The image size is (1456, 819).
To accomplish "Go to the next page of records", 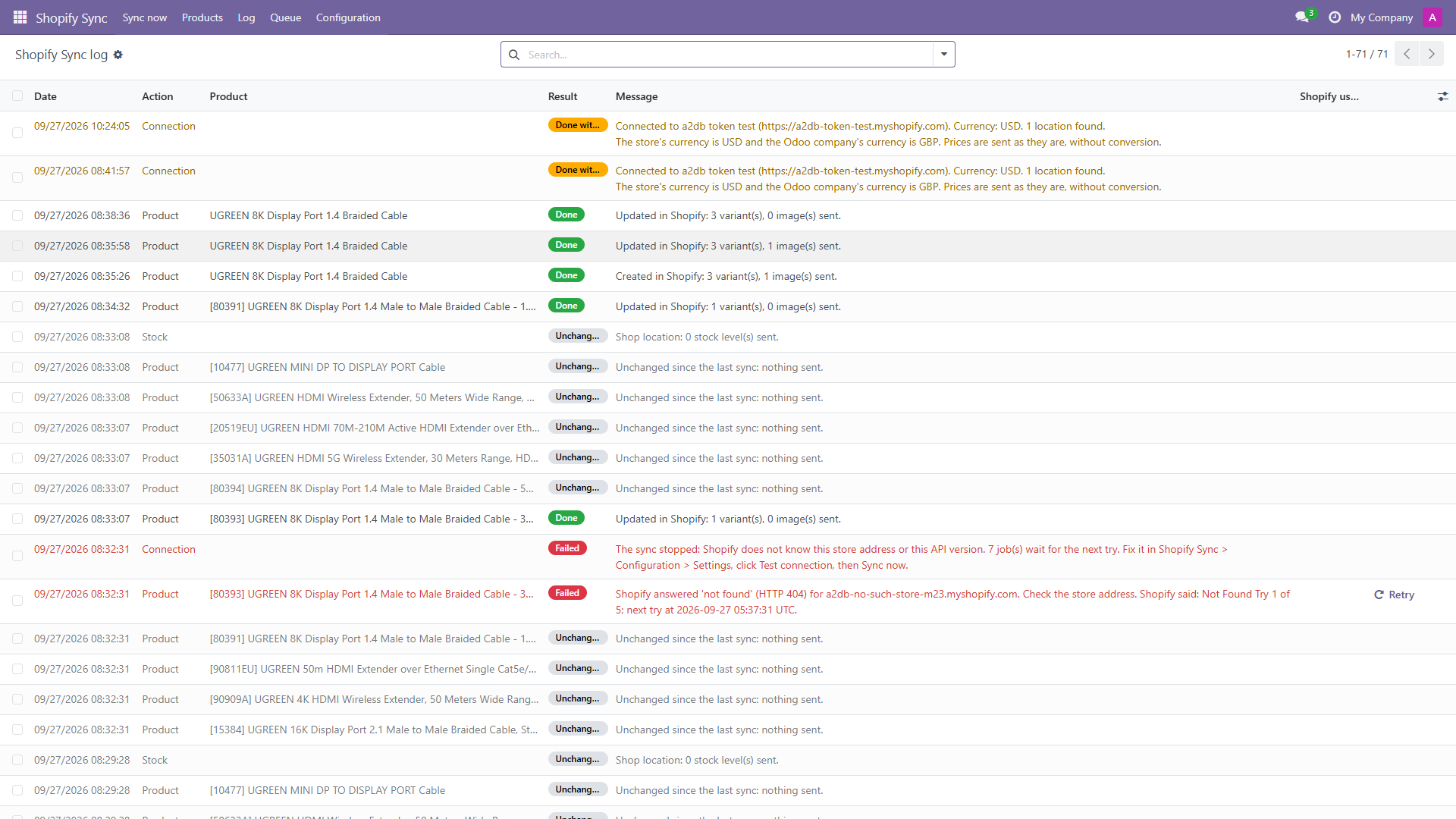I will click(x=1432, y=54).
